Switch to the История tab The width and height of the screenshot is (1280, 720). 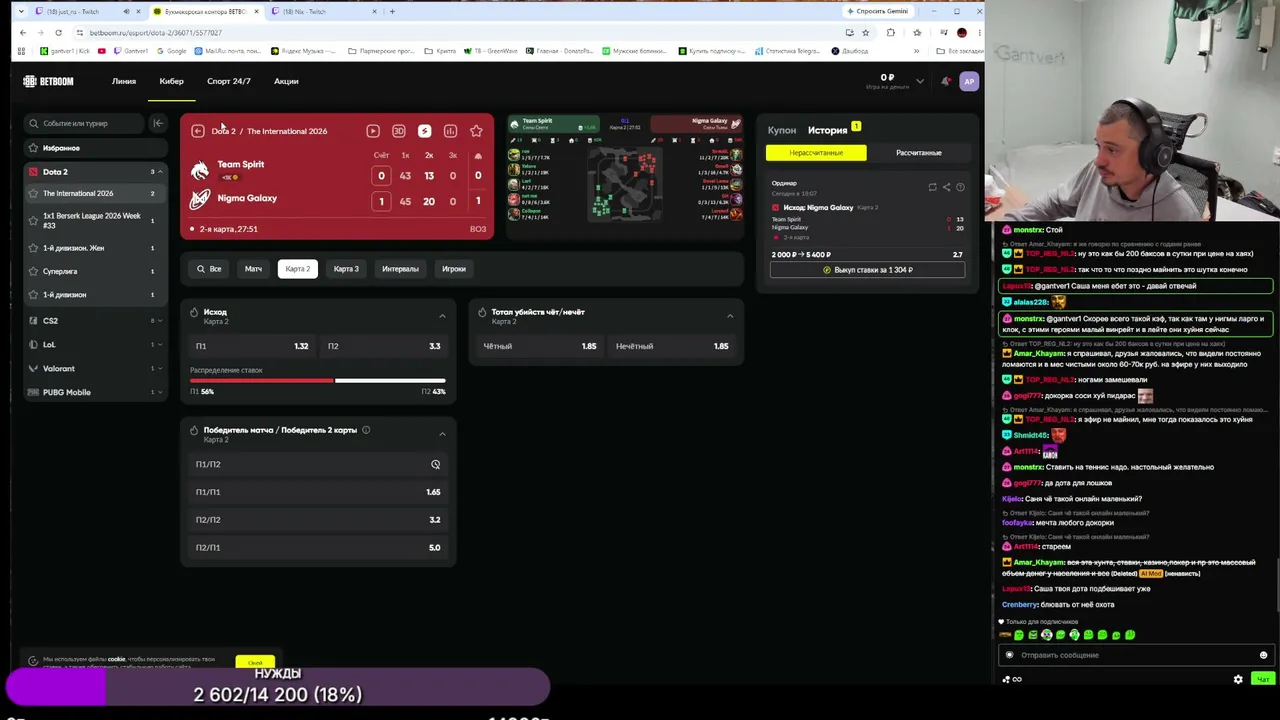[x=828, y=130]
